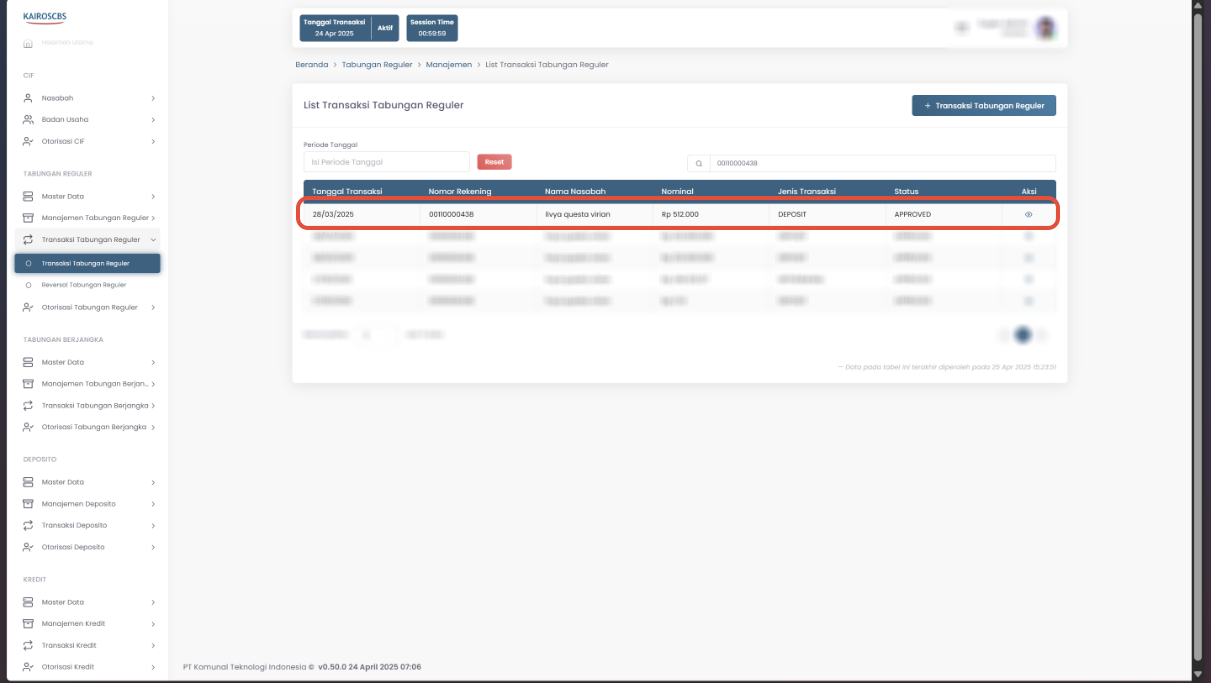Click the page scrollbar up arrow
This screenshot has width=1211, height=683.
[1199, 5]
